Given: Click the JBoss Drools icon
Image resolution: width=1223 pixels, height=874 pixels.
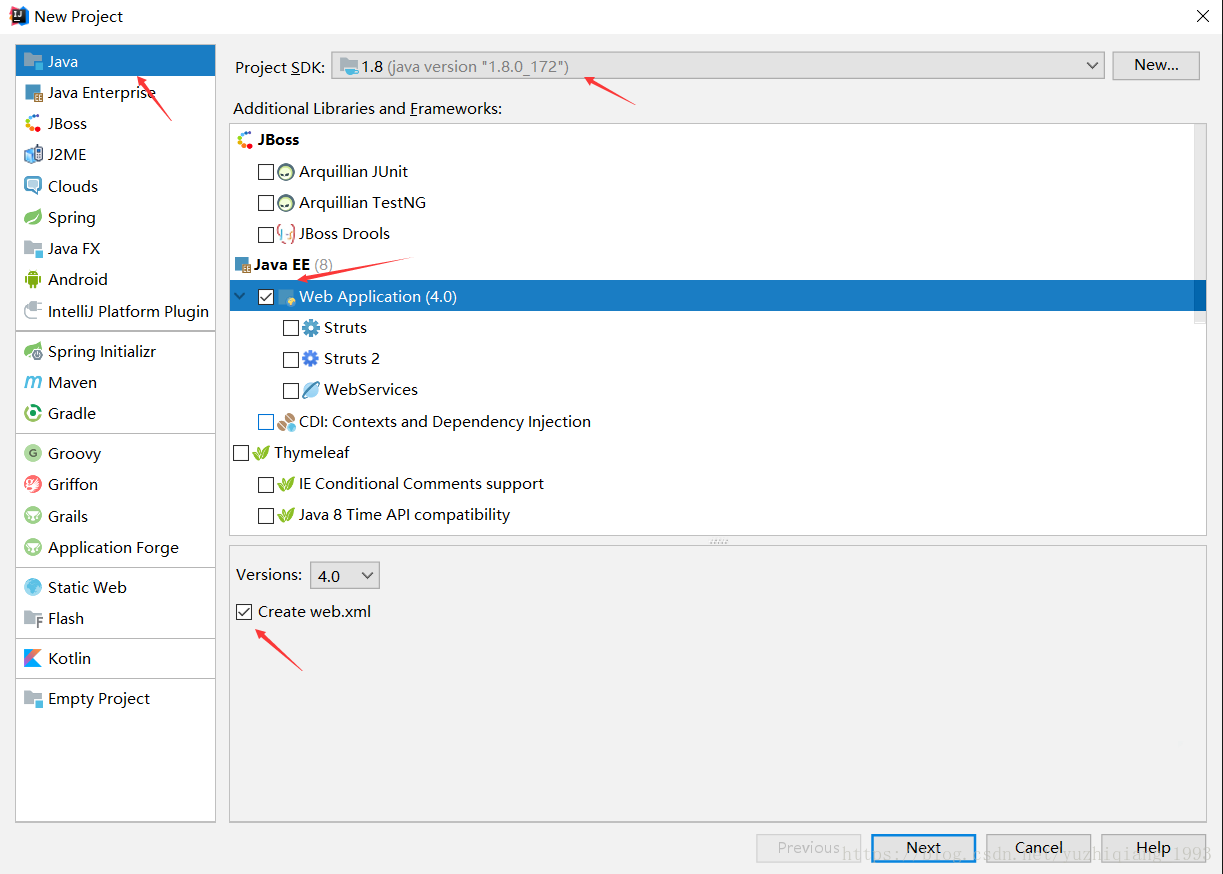Looking at the screenshot, I should click(x=286, y=234).
